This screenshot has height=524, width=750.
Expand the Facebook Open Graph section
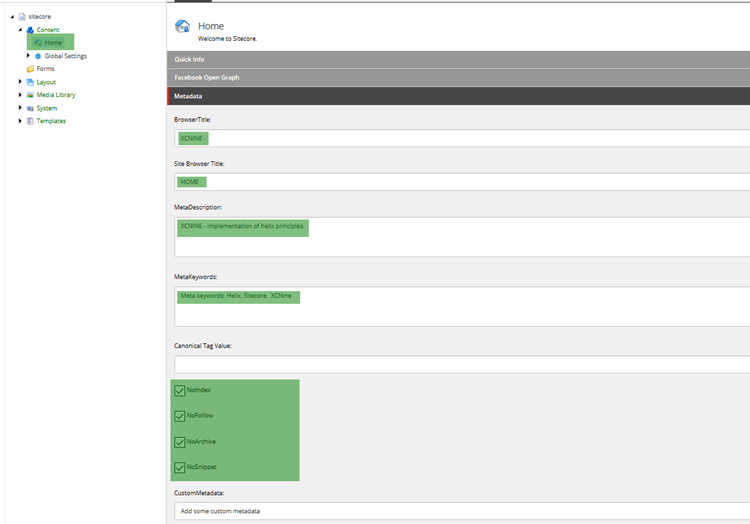(x=458, y=77)
